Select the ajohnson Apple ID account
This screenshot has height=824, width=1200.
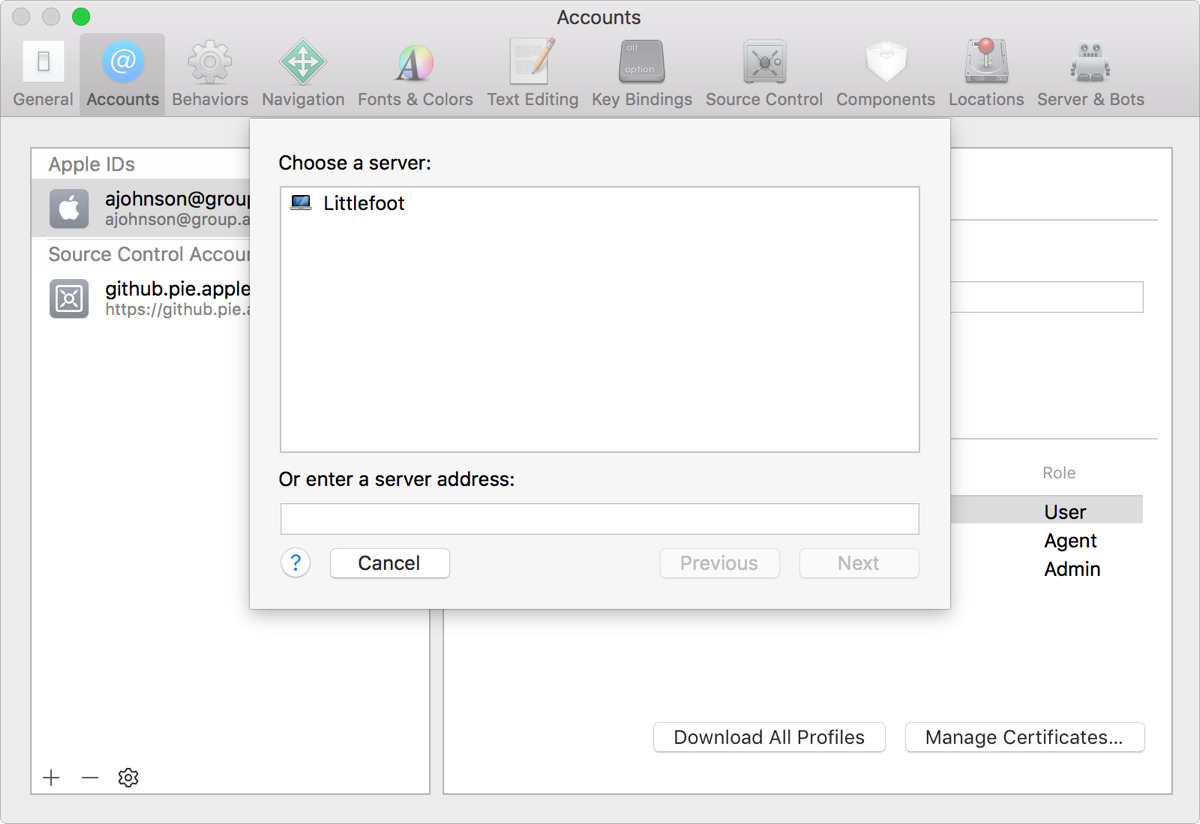pyautogui.click(x=141, y=208)
